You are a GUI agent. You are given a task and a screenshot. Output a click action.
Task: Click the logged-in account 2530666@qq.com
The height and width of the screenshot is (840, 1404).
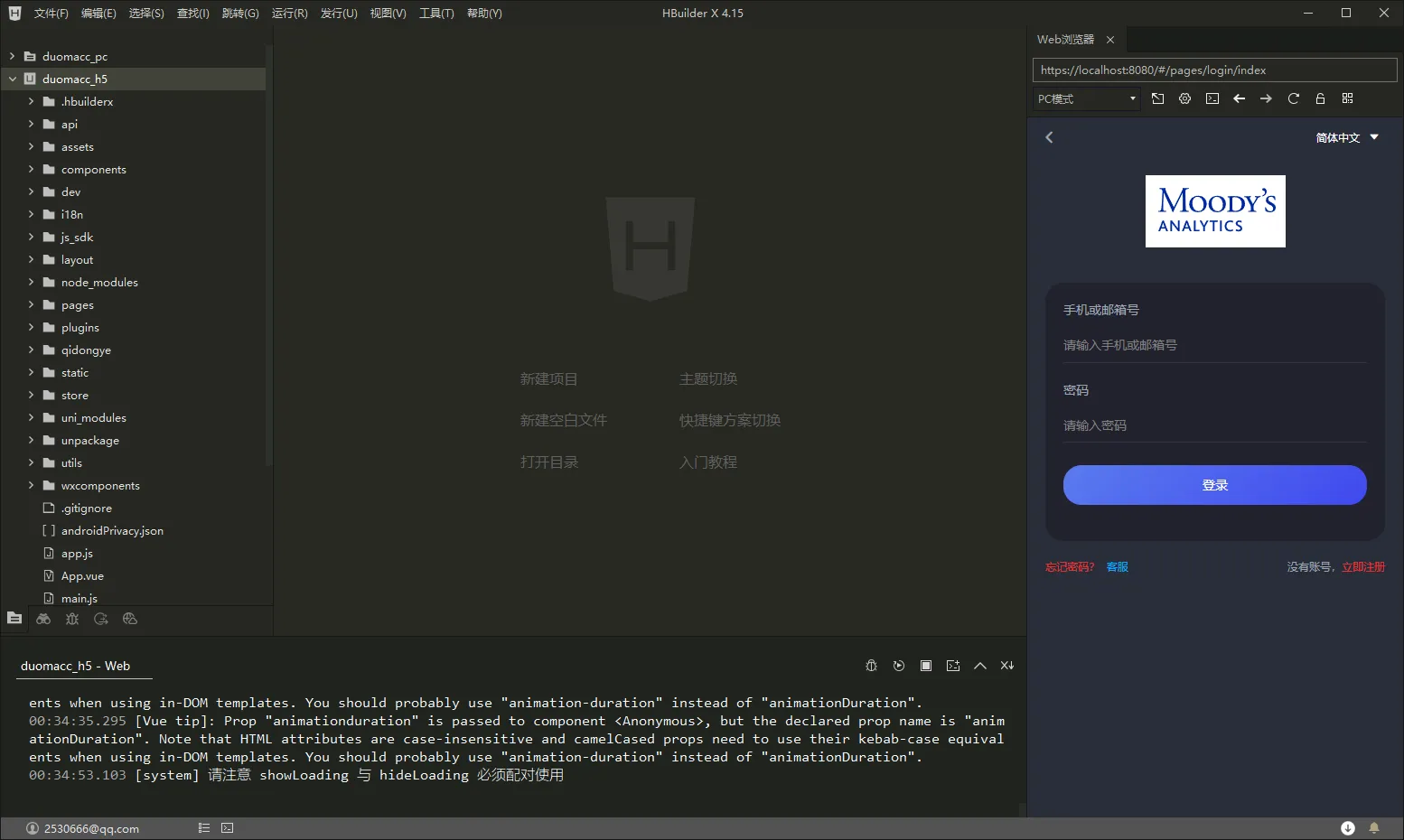click(x=83, y=828)
